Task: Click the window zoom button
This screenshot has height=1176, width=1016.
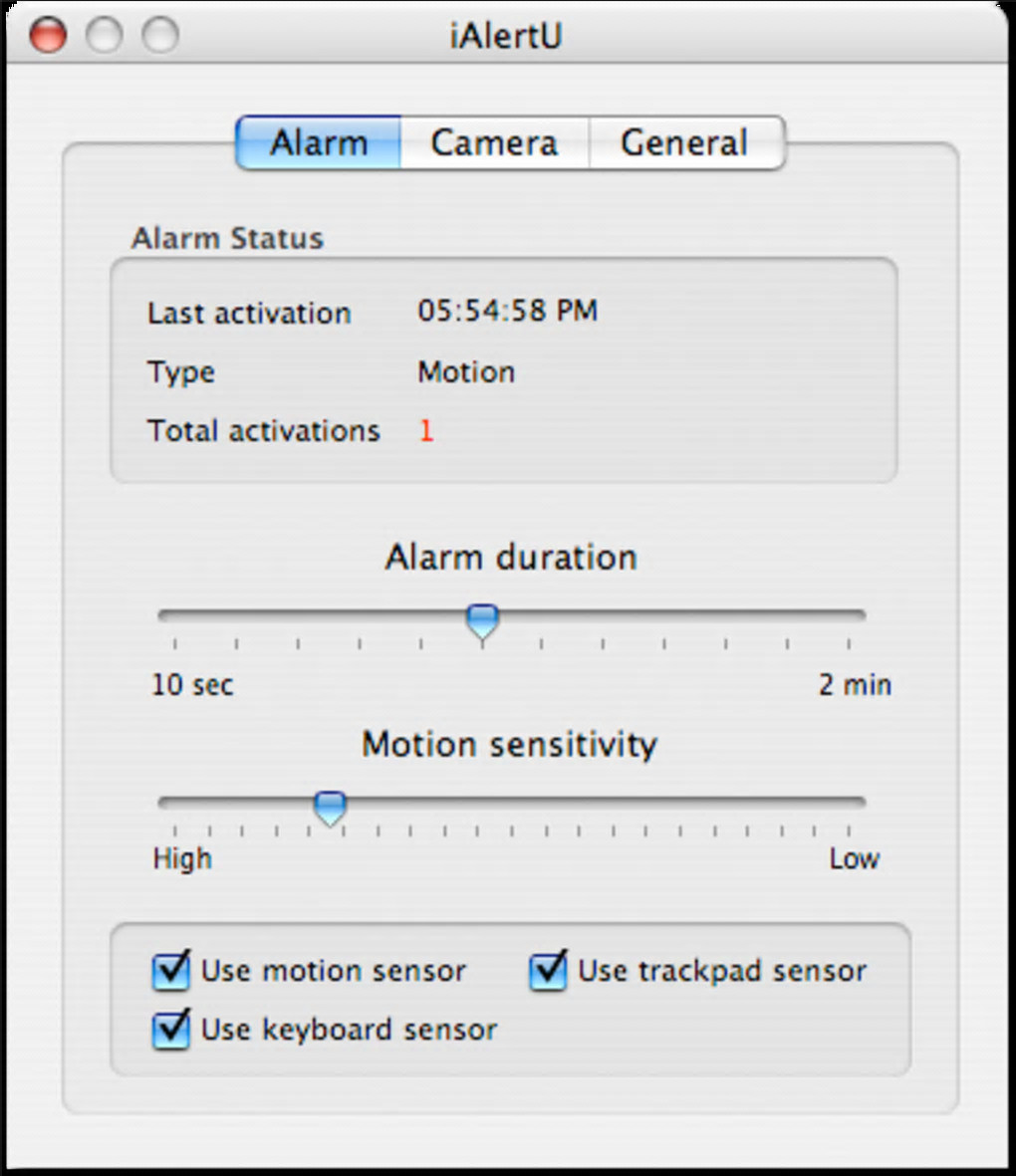Action: (159, 37)
